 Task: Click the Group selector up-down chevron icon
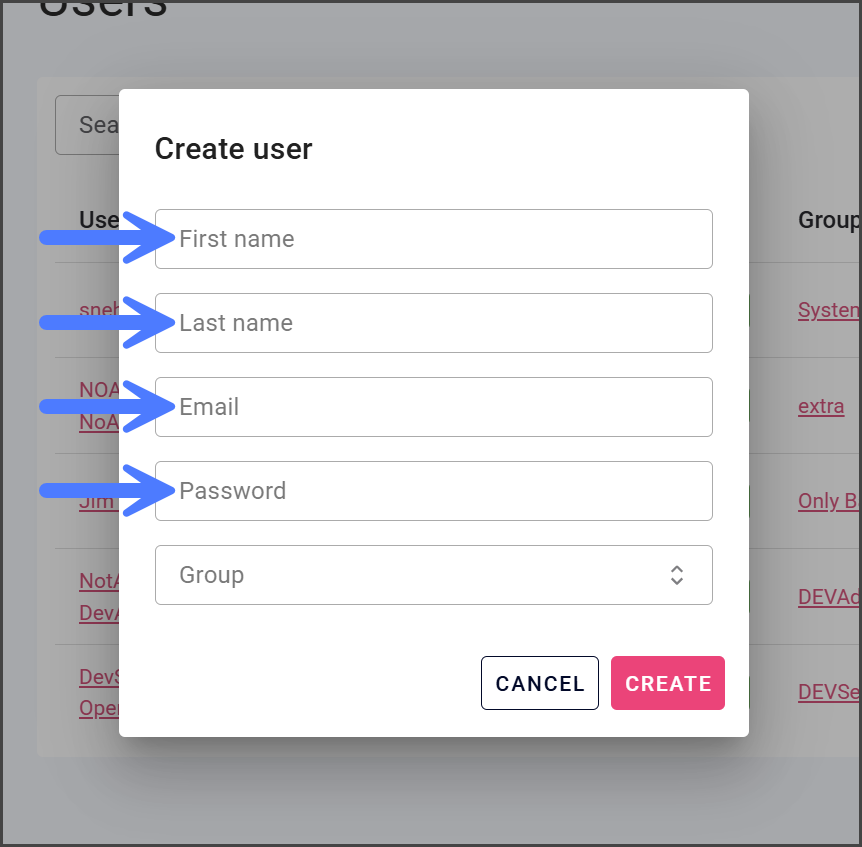pos(677,575)
